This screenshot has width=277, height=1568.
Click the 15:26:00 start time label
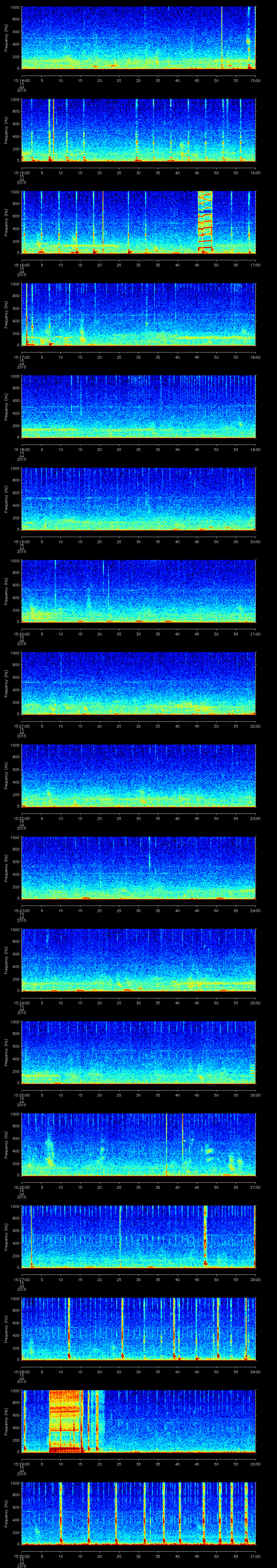click(x=21, y=1187)
